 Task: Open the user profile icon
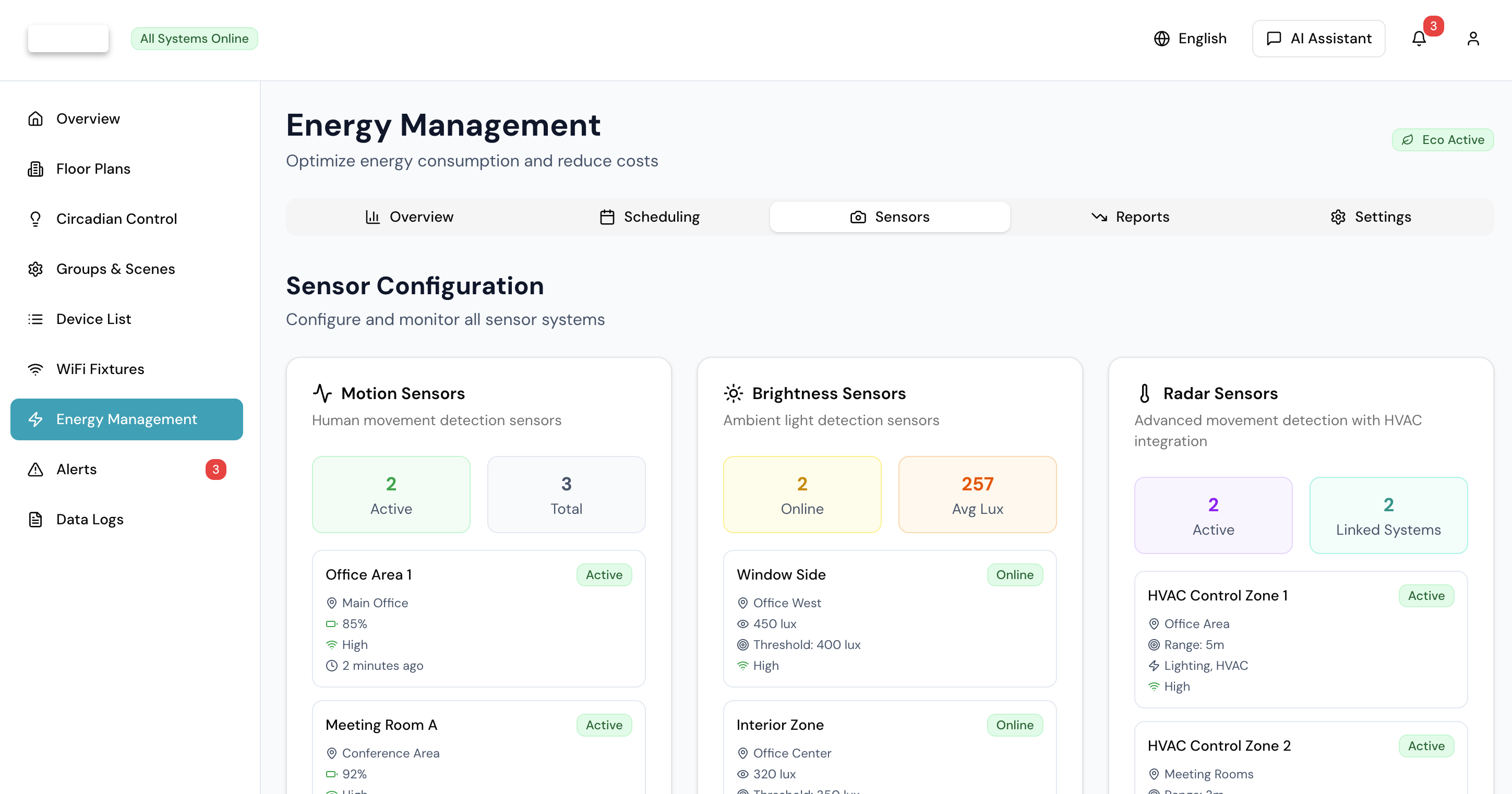point(1473,38)
